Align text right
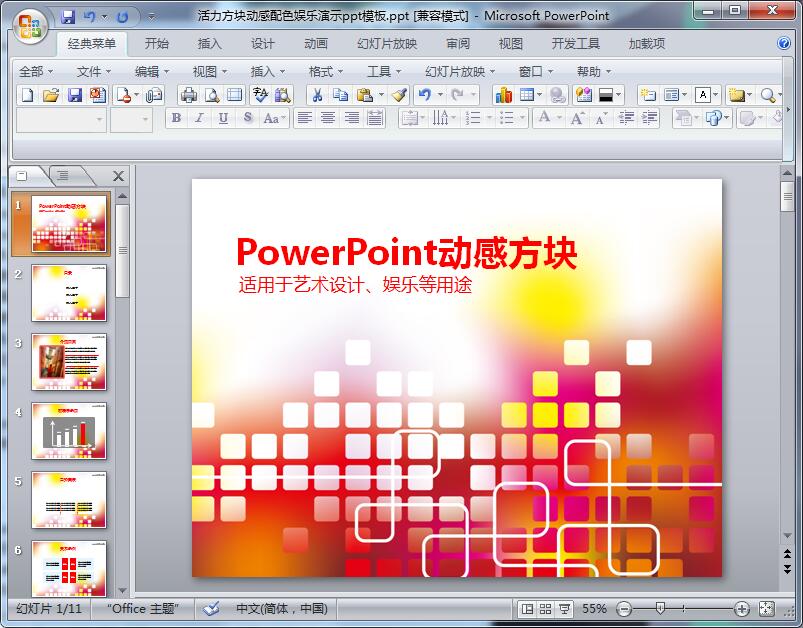803x628 pixels. (351, 118)
